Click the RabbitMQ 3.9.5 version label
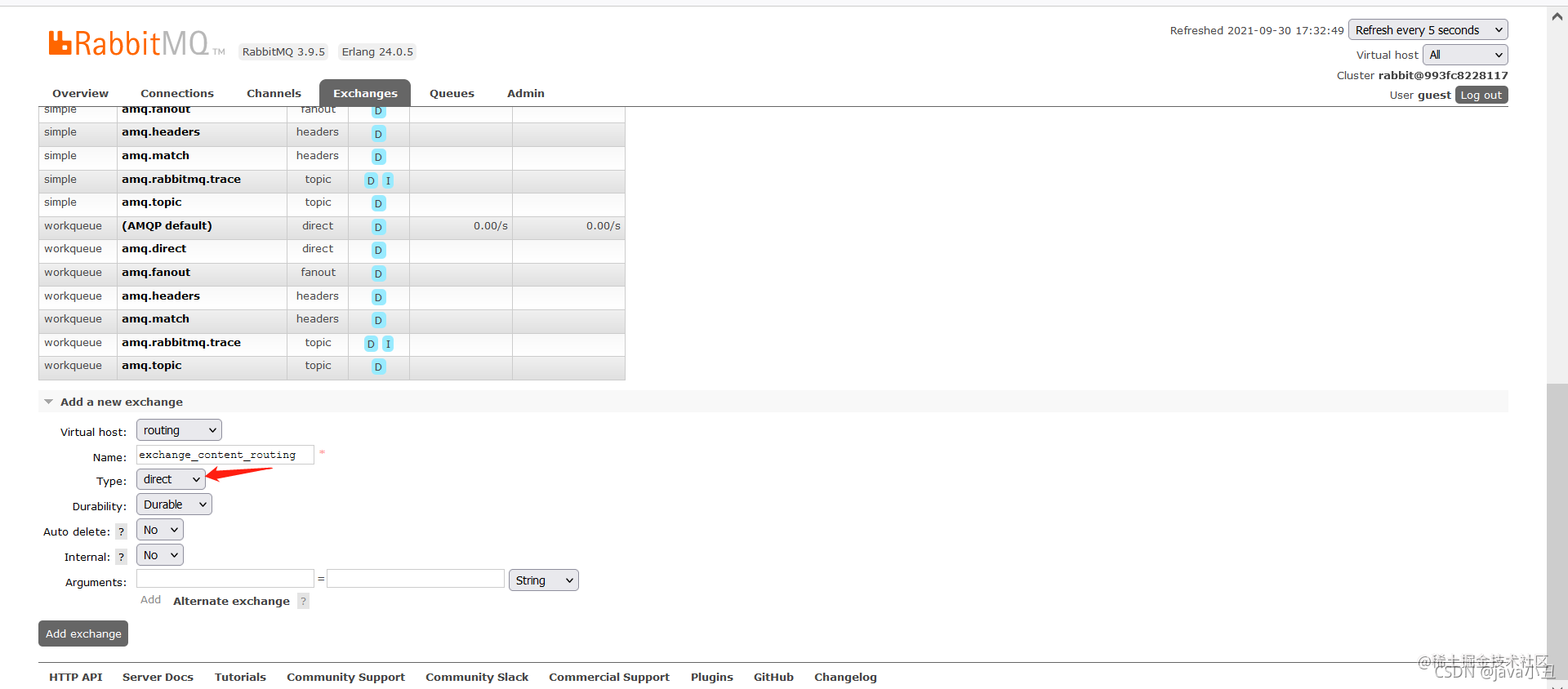This screenshot has width=1568, height=689. tap(283, 51)
